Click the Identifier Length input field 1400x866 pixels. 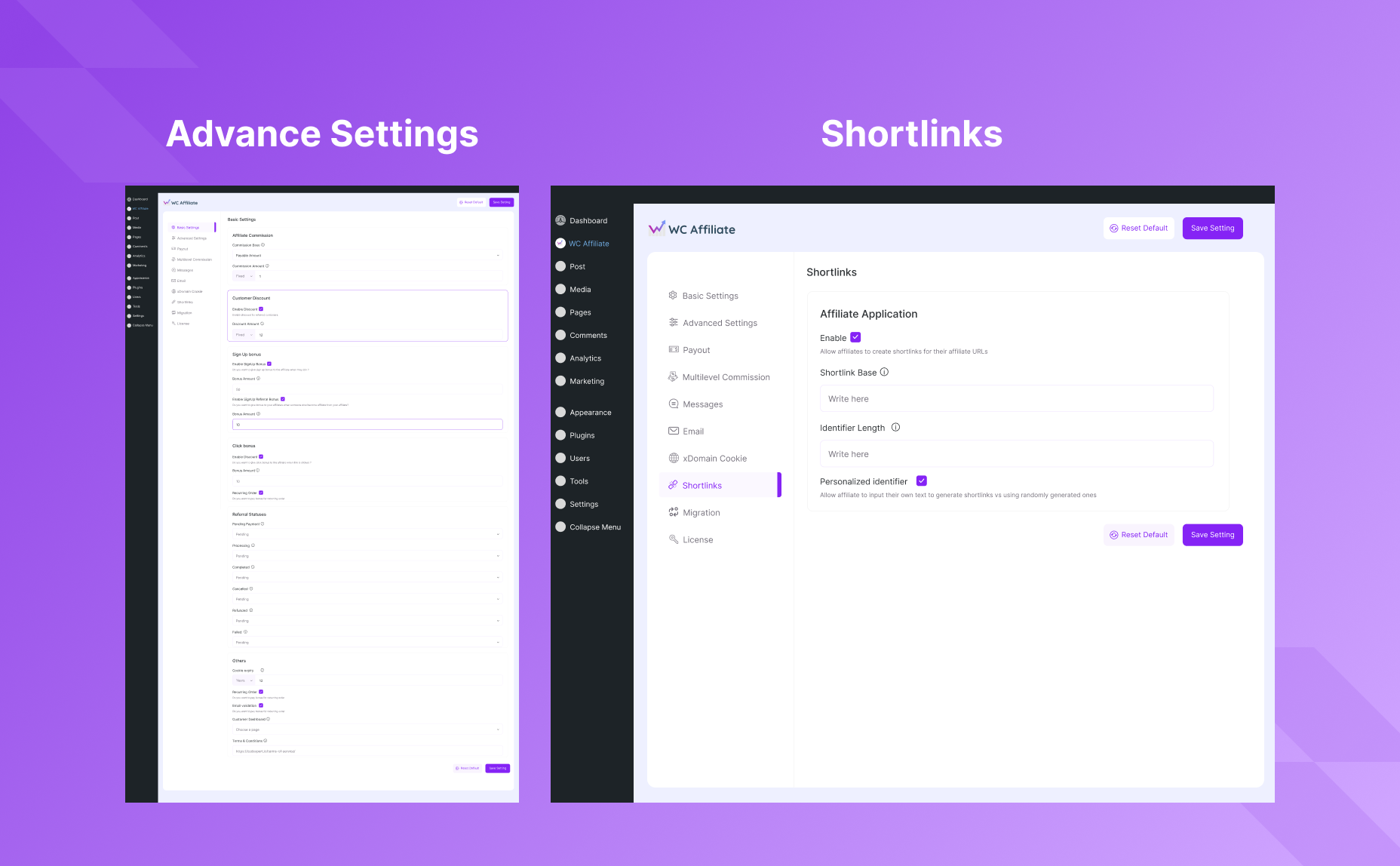tap(1016, 453)
